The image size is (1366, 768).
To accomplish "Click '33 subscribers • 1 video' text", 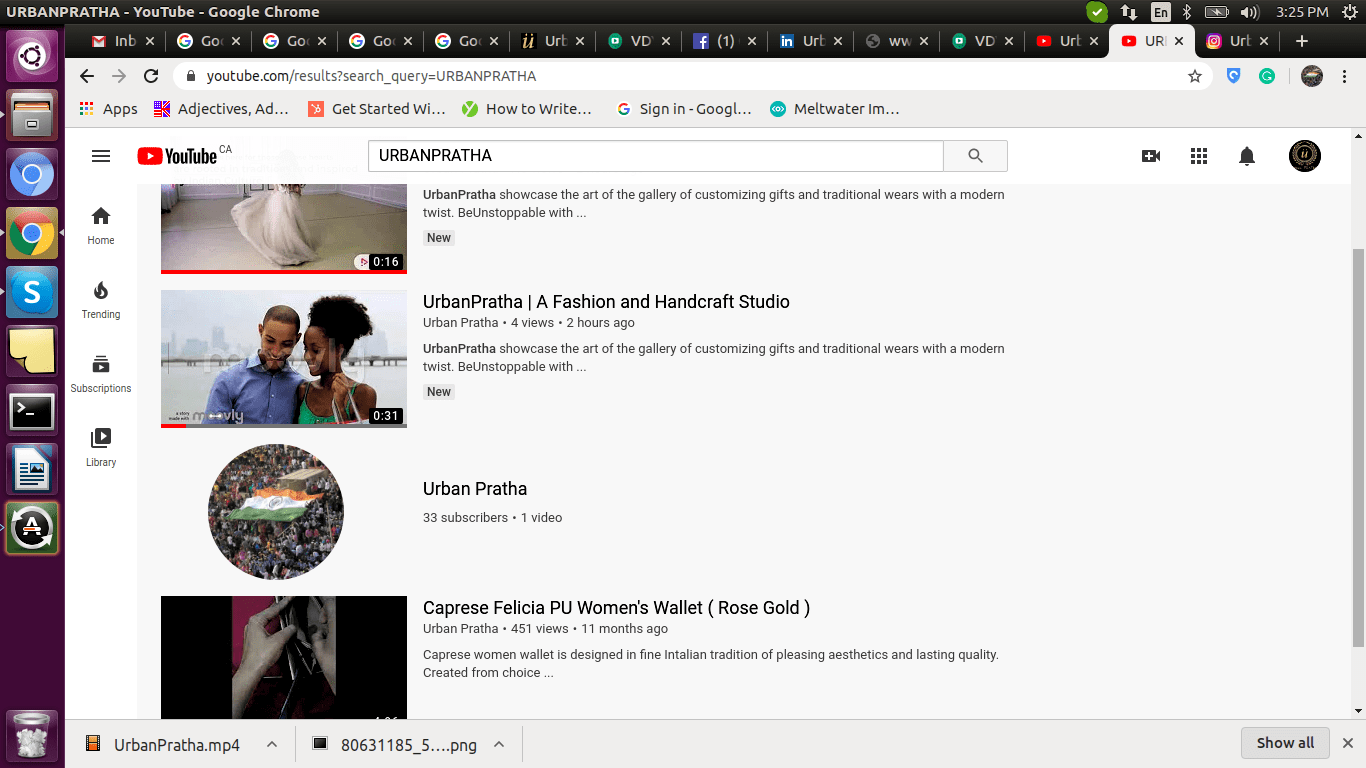I will pyautogui.click(x=492, y=517).
